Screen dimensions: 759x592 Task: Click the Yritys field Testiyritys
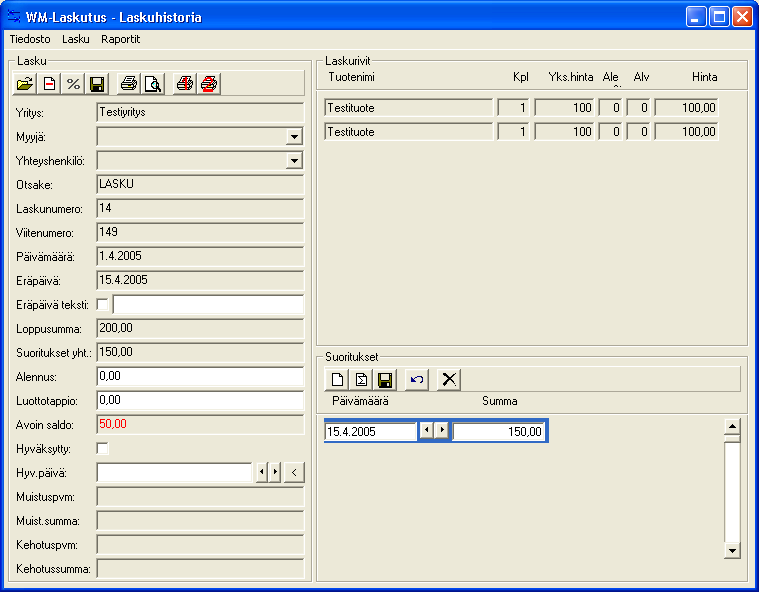point(200,113)
